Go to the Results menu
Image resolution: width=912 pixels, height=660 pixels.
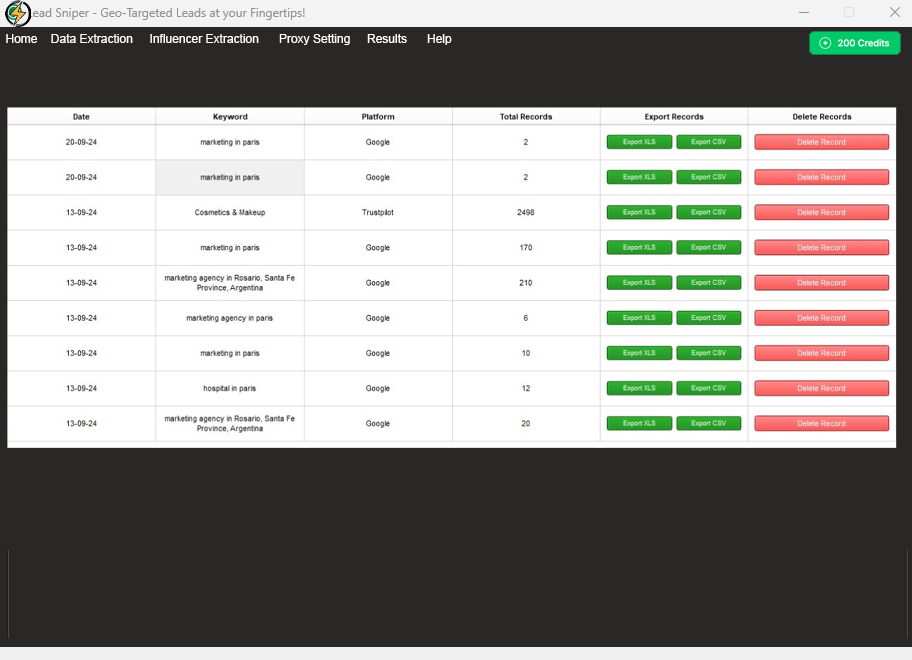[x=387, y=39]
